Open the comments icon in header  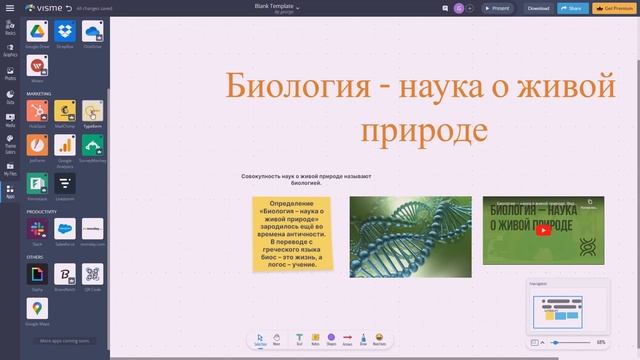coord(445,8)
